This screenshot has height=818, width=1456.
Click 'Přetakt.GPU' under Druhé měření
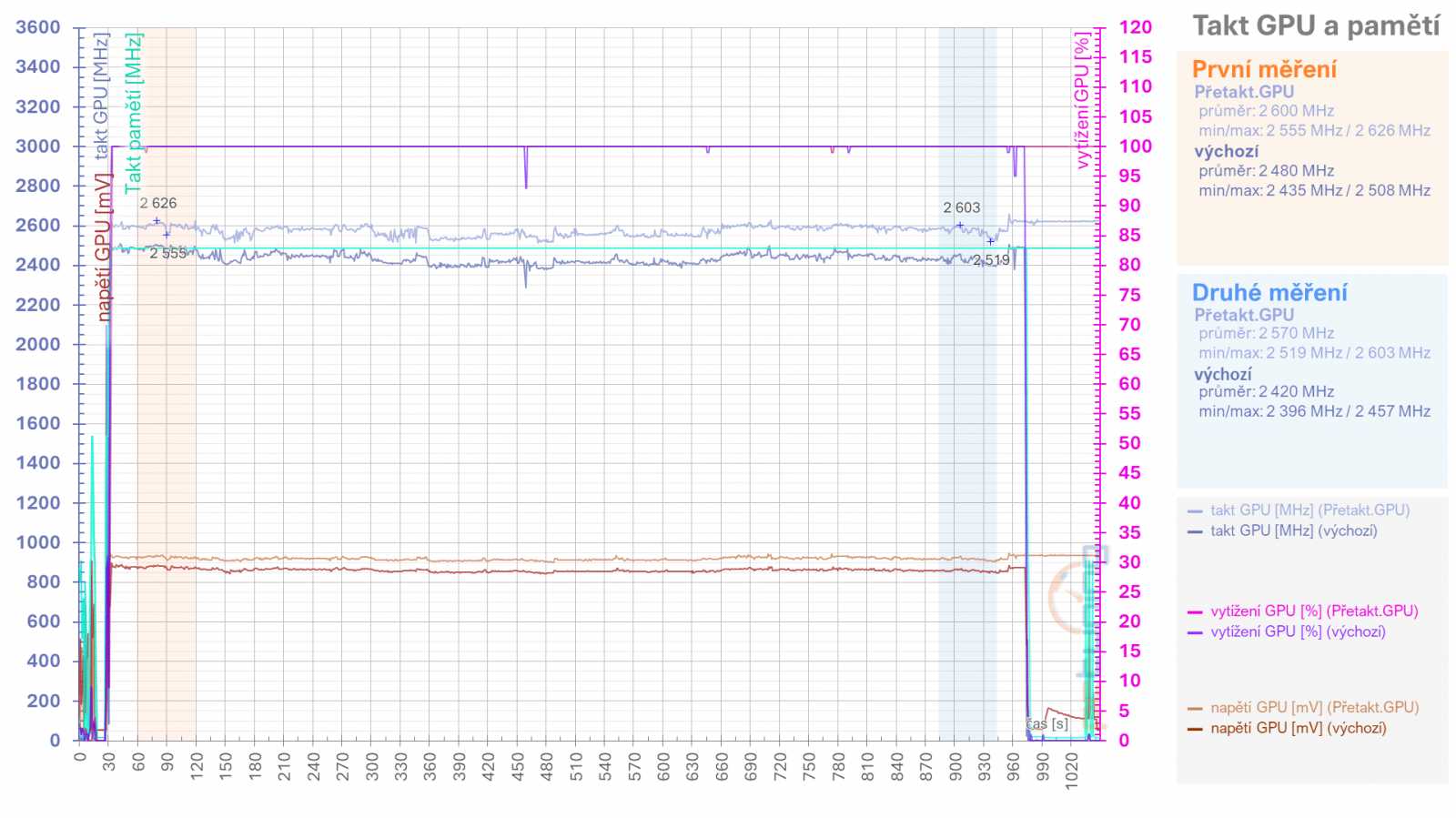(x=1244, y=315)
